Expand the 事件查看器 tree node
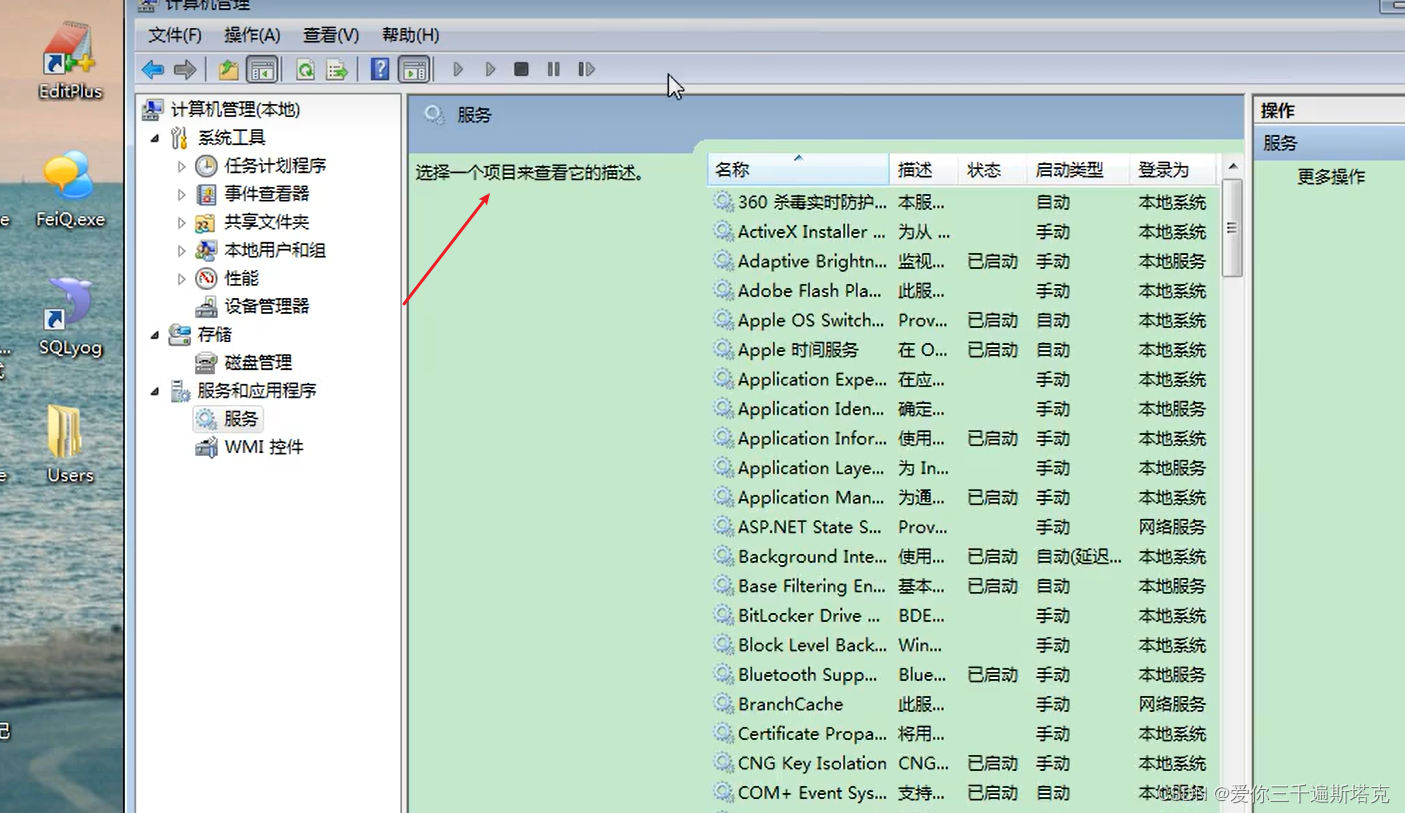1405x813 pixels. click(x=182, y=194)
